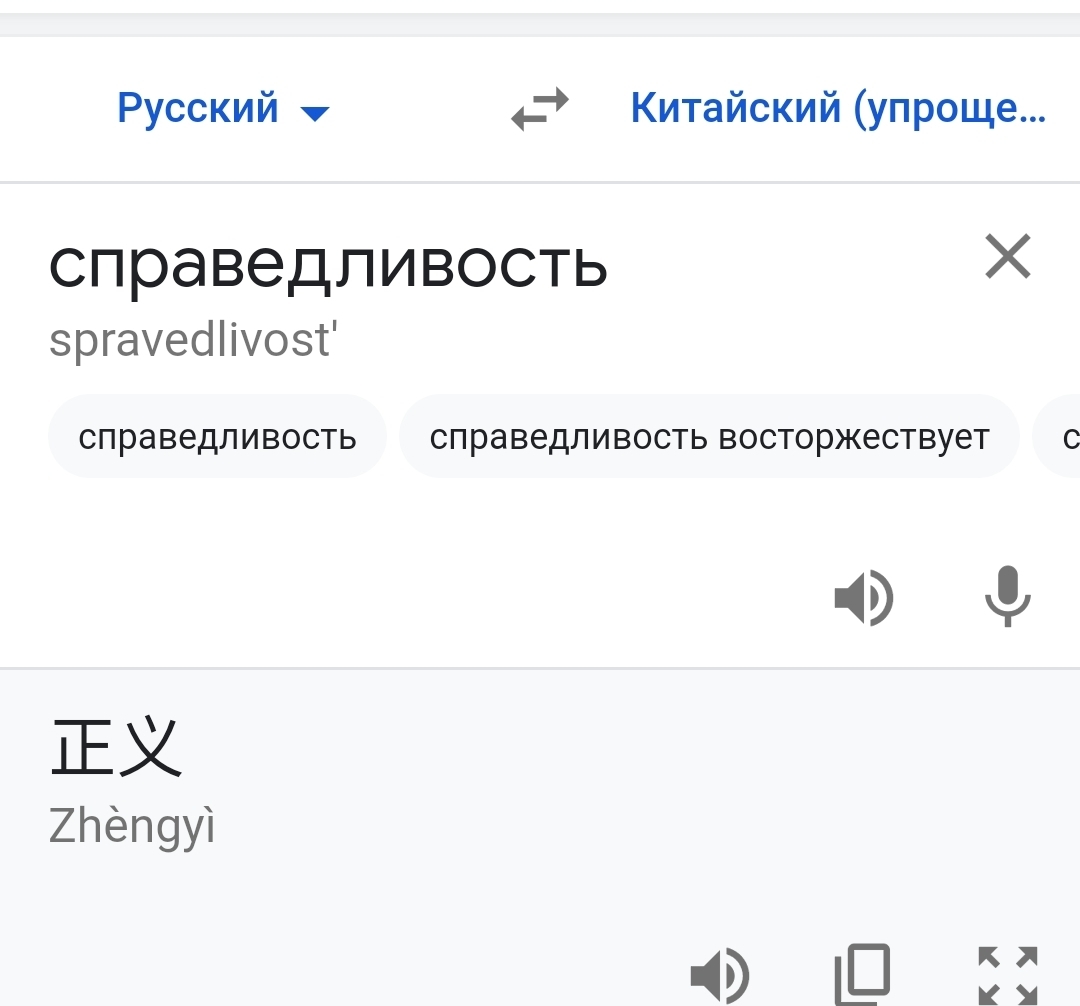
Task: Copy the Chinese translation to clipboard
Action: pos(862,974)
